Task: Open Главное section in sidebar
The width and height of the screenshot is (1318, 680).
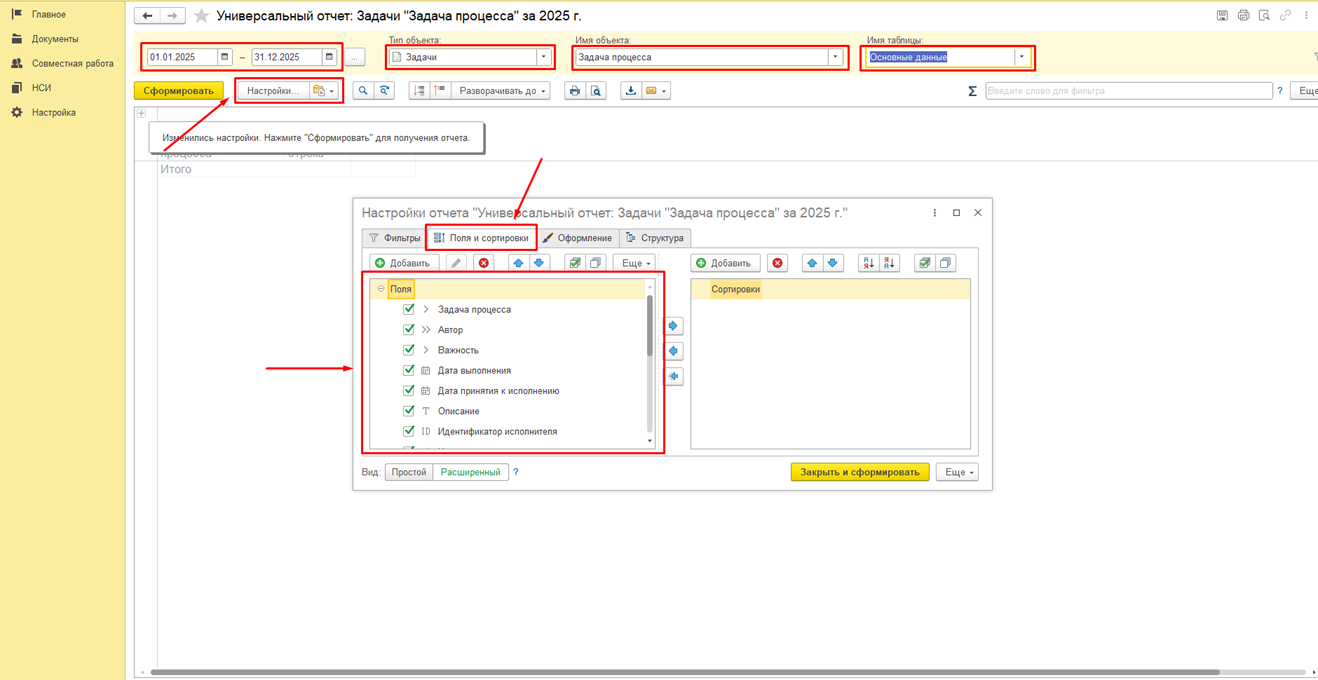Action: tap(49, 14)
